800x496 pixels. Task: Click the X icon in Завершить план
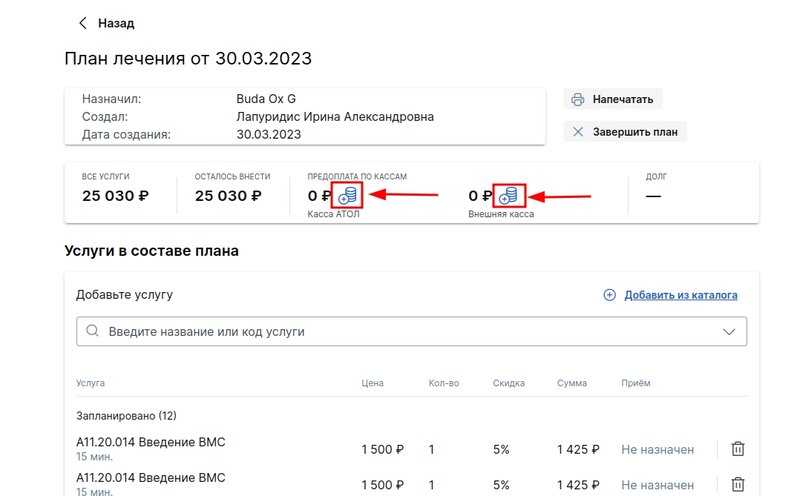(578, 132)
